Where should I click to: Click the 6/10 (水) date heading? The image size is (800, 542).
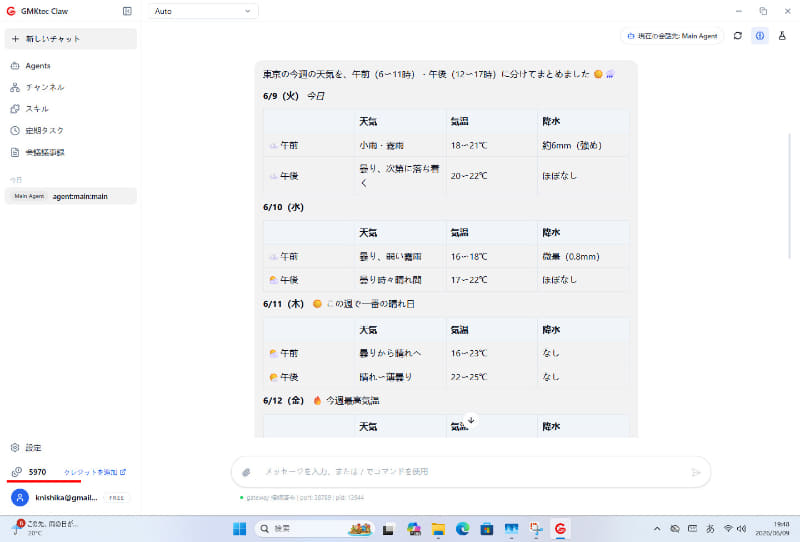(x=284, y=207)
